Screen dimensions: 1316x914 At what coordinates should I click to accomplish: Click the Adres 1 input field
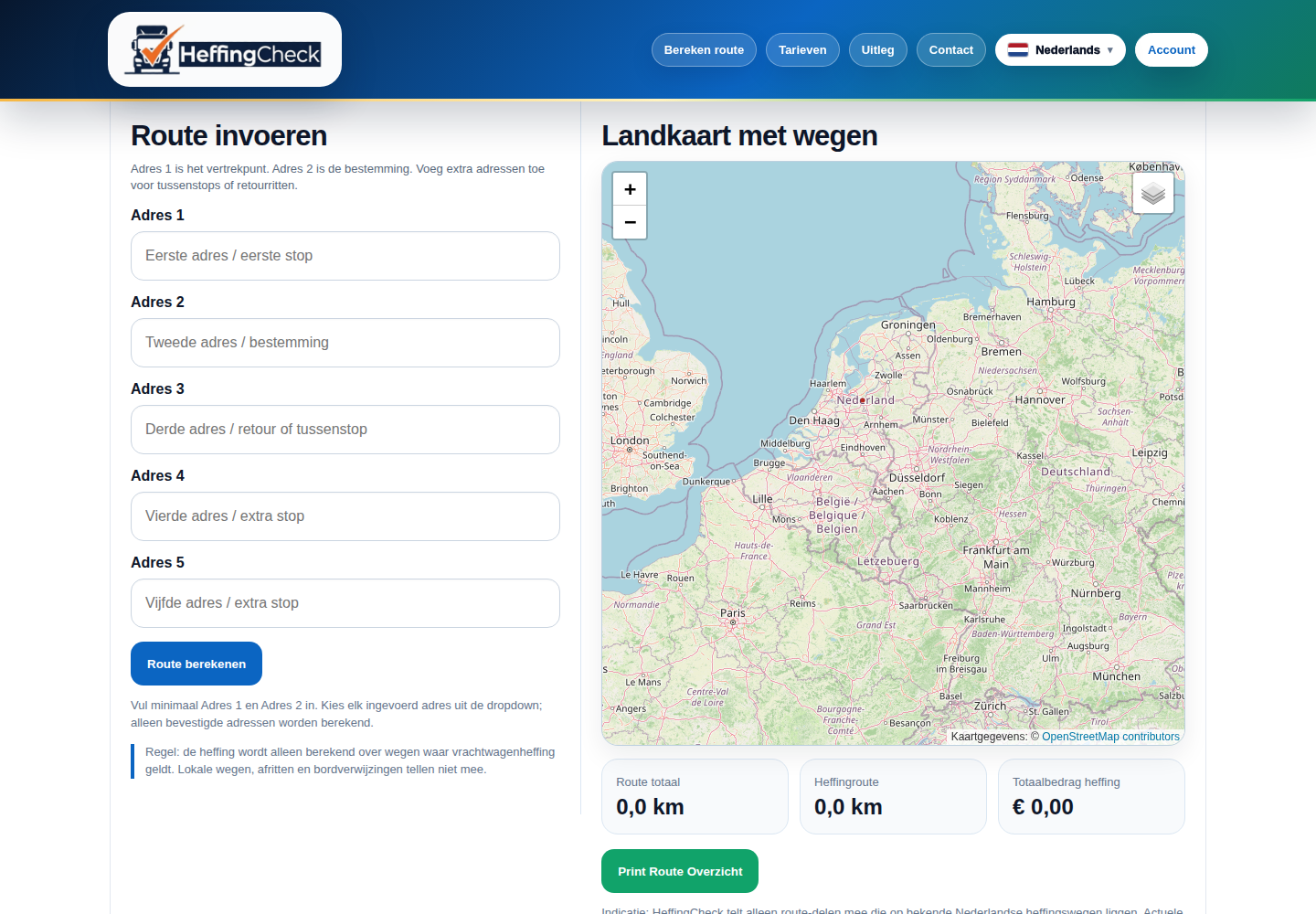pos(345,256)
